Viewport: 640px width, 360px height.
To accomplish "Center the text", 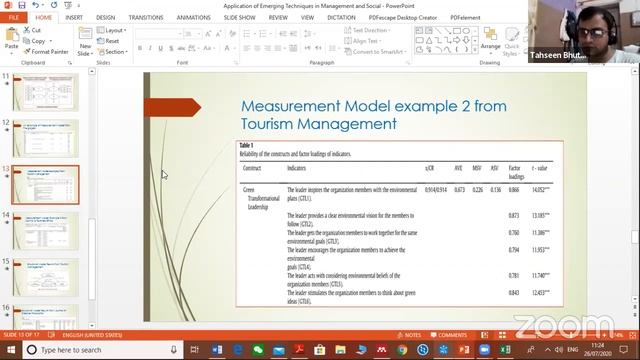I will (x=257, y=48).
